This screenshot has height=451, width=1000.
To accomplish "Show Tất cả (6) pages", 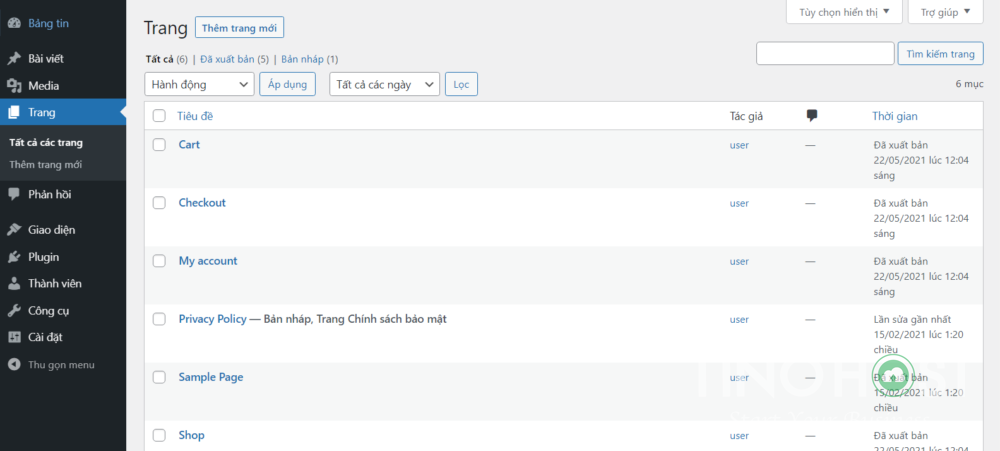I will 166,59.
